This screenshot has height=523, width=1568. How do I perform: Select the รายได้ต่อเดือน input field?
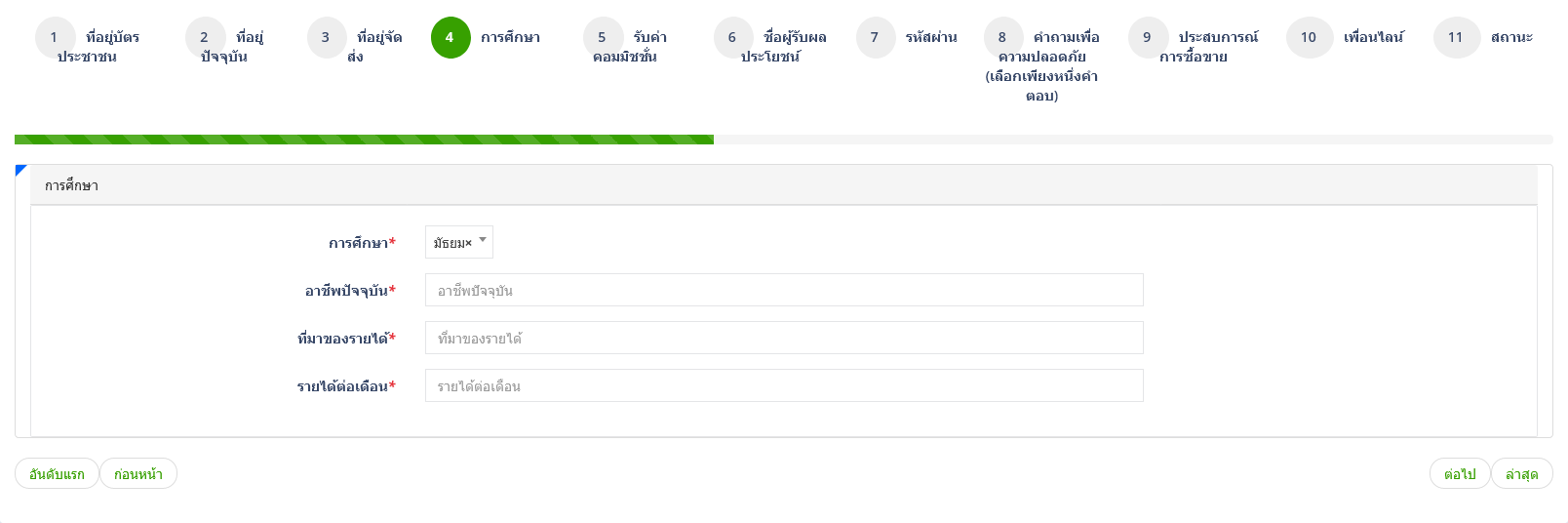pyautogui.click(x=784, y=386)
